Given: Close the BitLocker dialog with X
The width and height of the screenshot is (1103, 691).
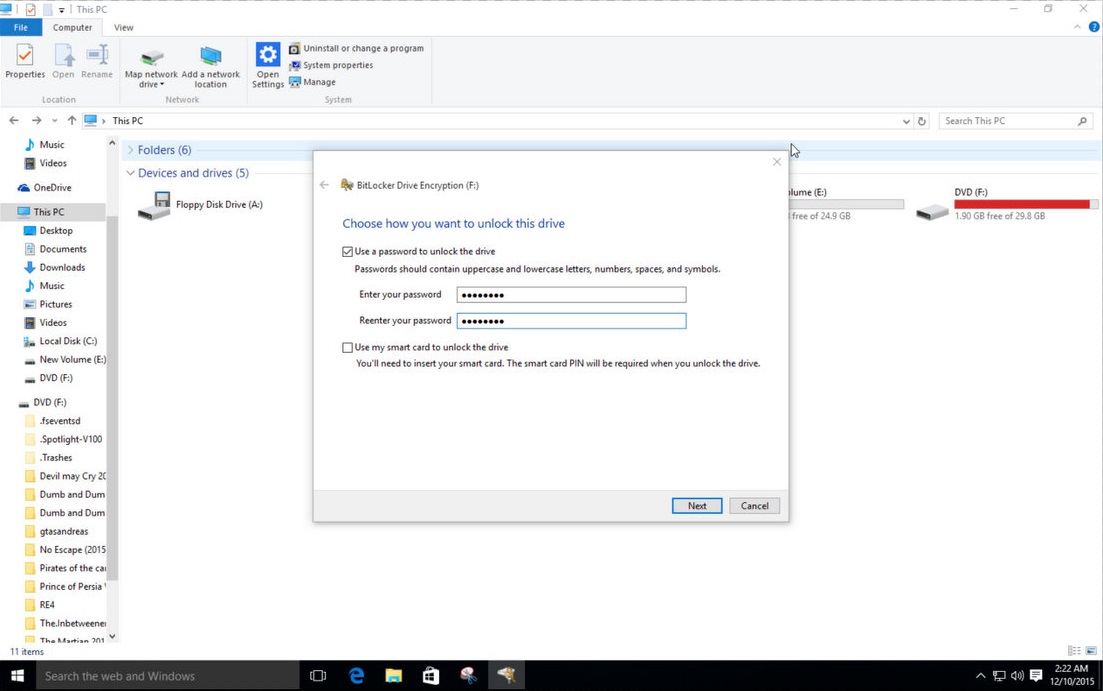Looking at the screenshot, I should pos(777,162).
